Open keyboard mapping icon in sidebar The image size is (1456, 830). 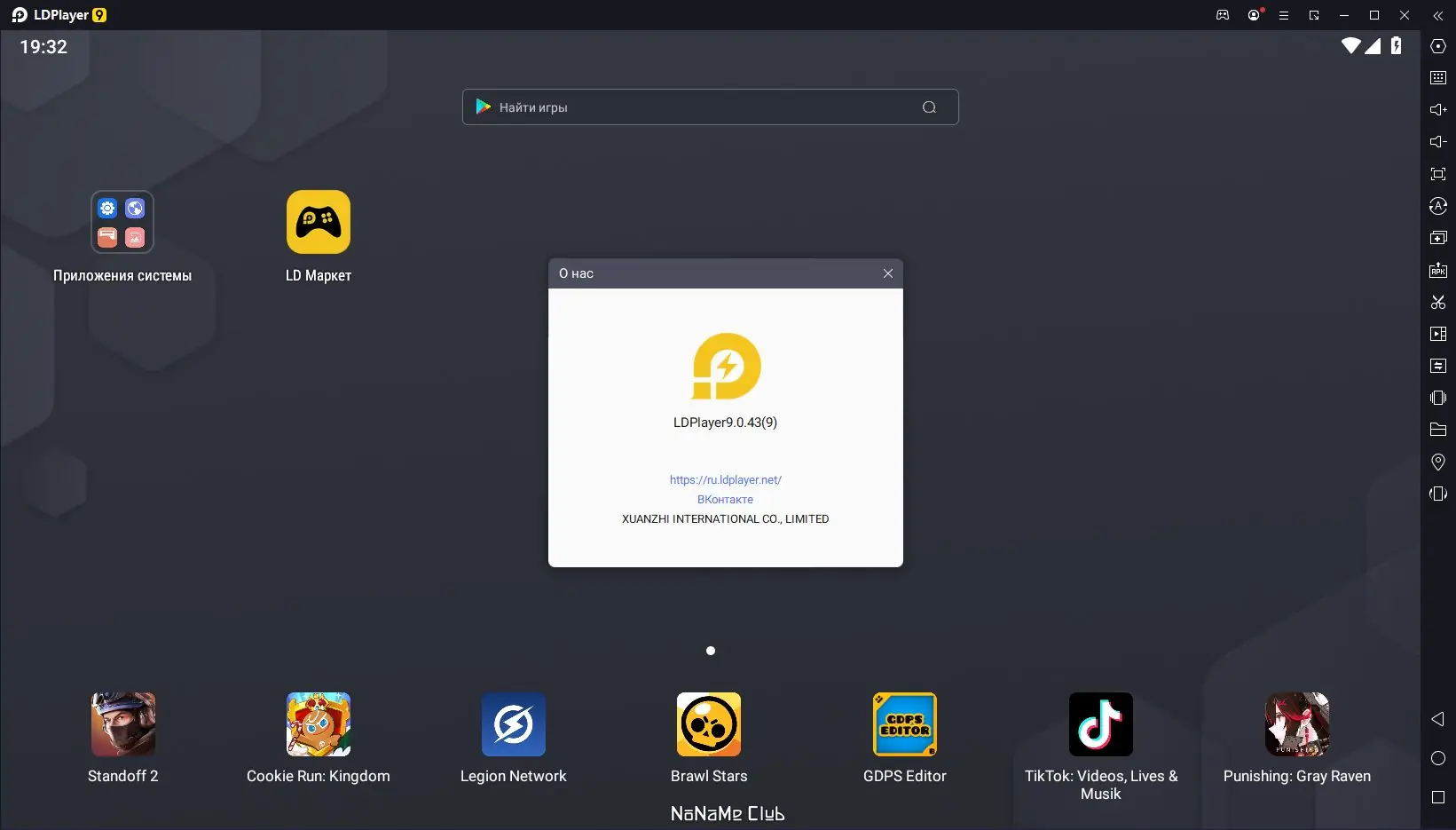(1438, 78)
